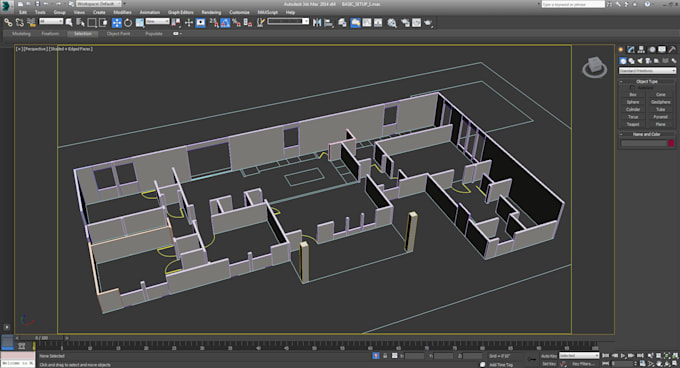
Task: Open the Utilities hammer panel
Action: 672,49
